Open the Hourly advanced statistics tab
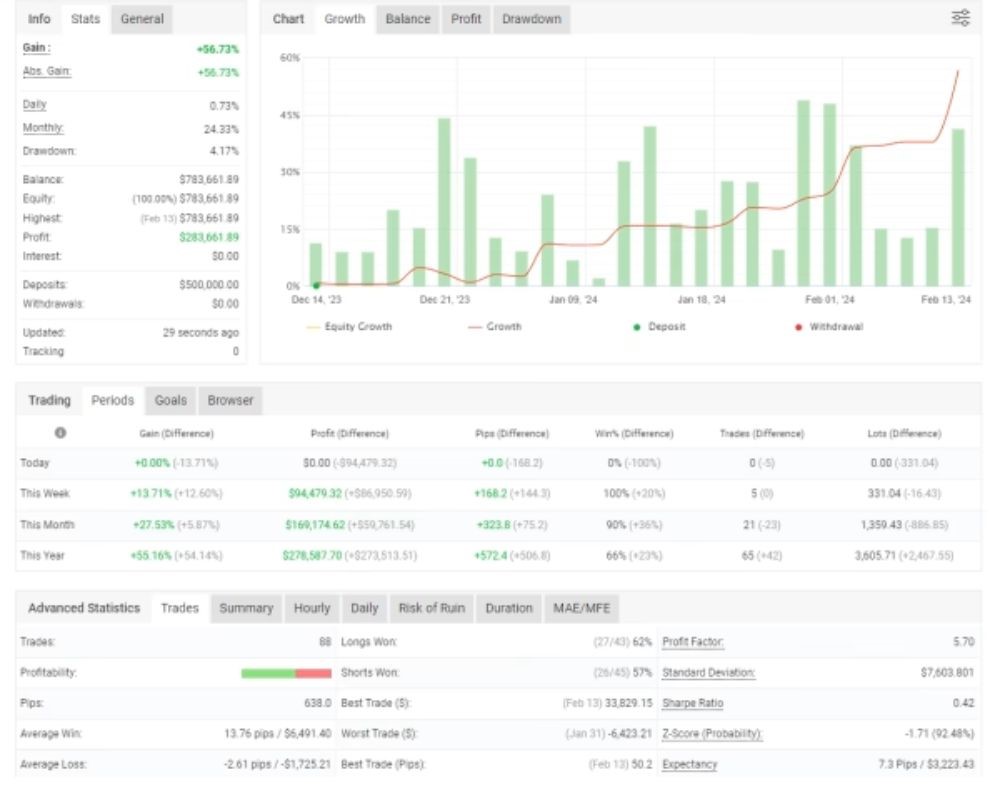The width and height of the screenshot is (1000, 798). tap(311, 608)
